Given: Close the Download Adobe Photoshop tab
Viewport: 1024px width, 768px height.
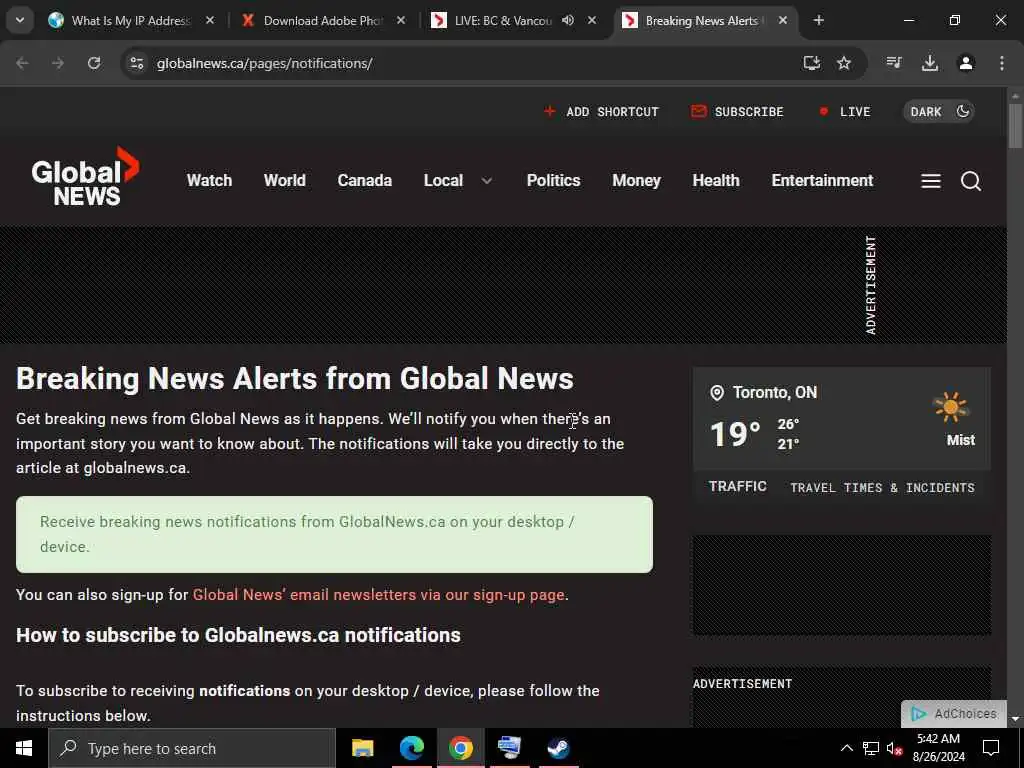Looking at the screenshot, I should (401, 20).
